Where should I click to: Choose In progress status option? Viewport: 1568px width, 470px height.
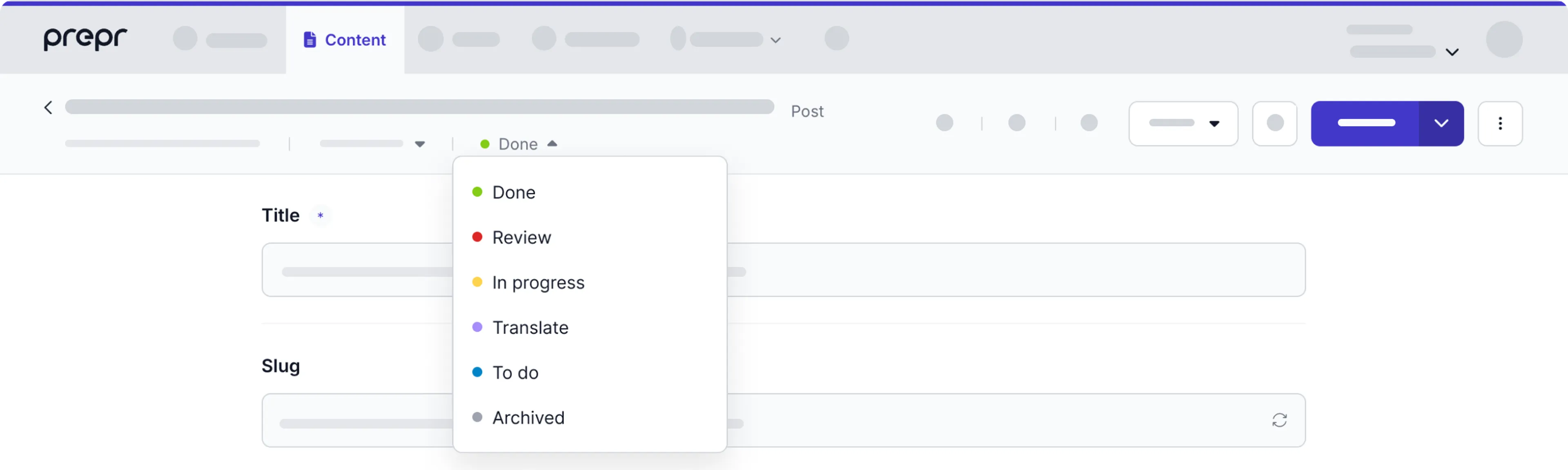pos(538,282)
